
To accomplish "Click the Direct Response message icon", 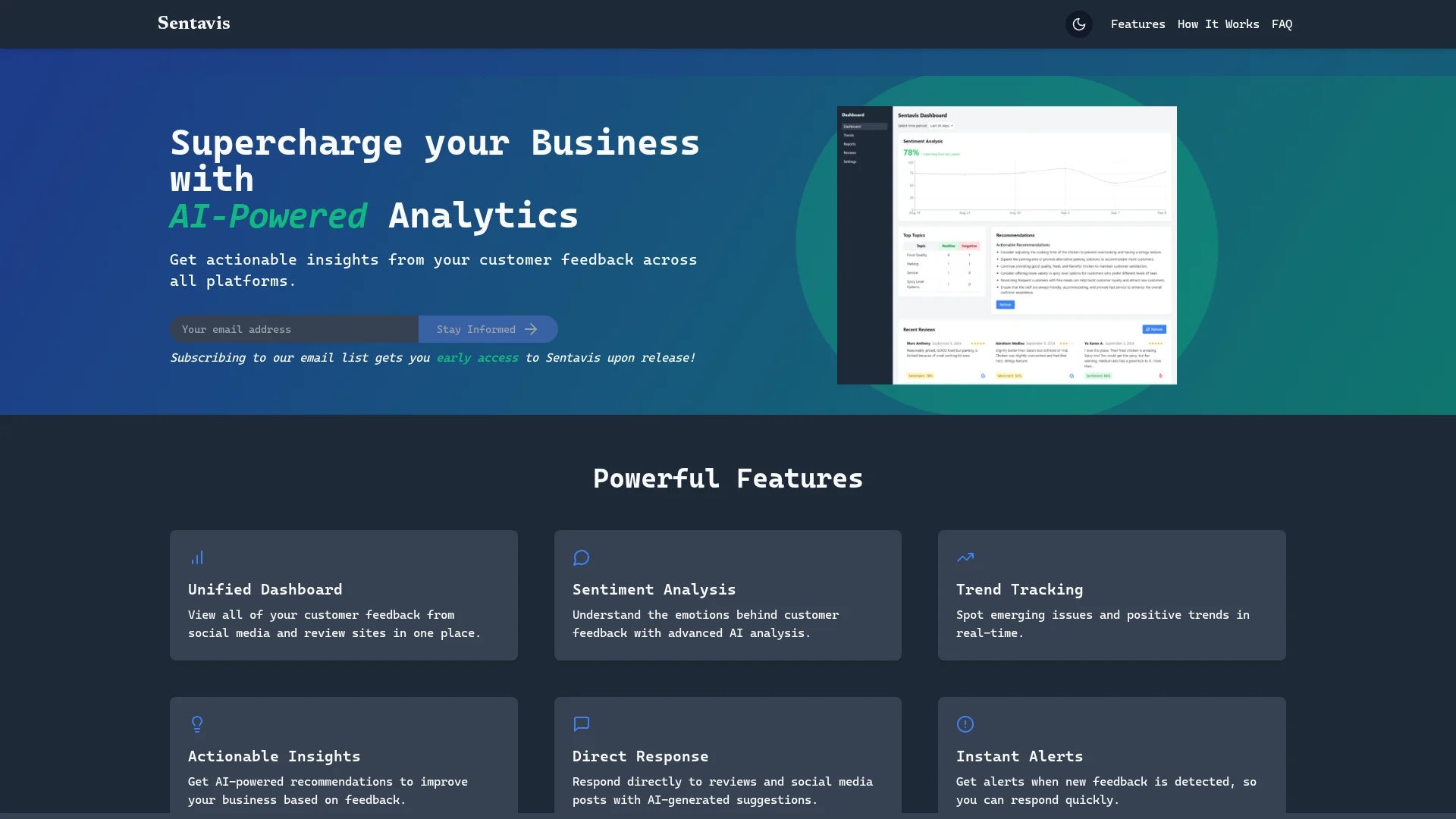I will pyautogui.click(x=582, y=724).
